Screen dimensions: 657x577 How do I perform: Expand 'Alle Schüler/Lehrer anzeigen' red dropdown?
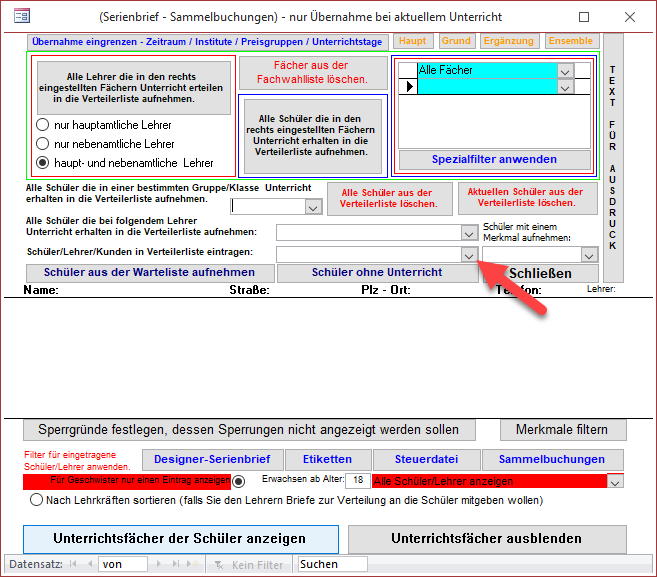[x=615, y=481]
